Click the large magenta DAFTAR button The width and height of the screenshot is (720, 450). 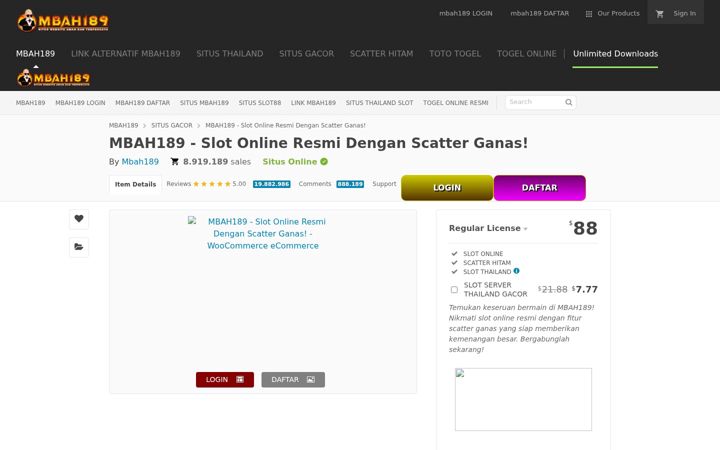(540, 188)
